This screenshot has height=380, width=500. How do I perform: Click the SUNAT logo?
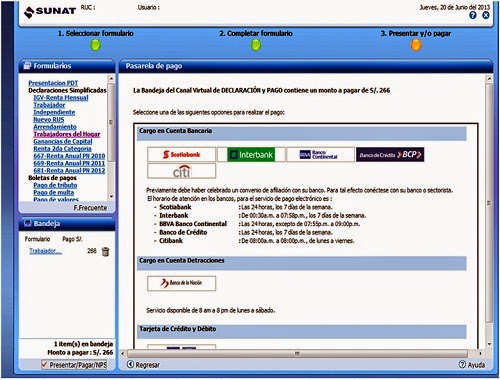click(50, 11)
